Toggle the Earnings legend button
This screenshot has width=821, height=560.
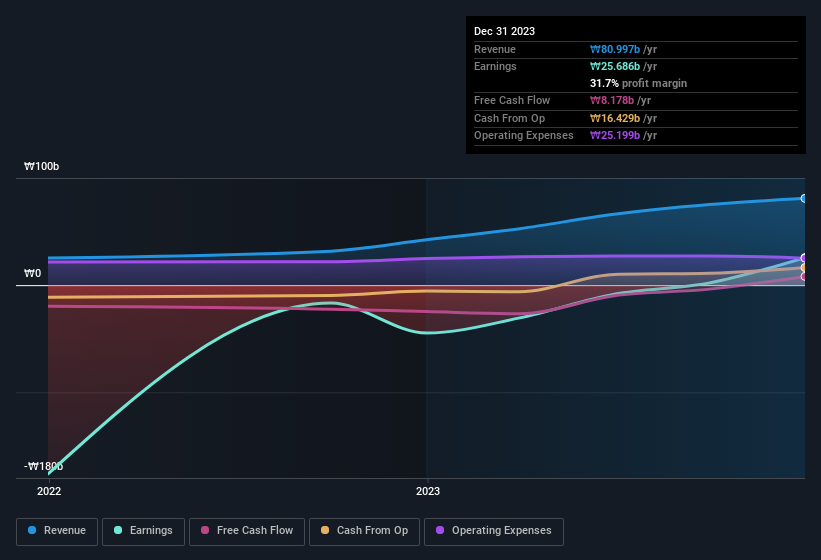(x=143, y=531)
